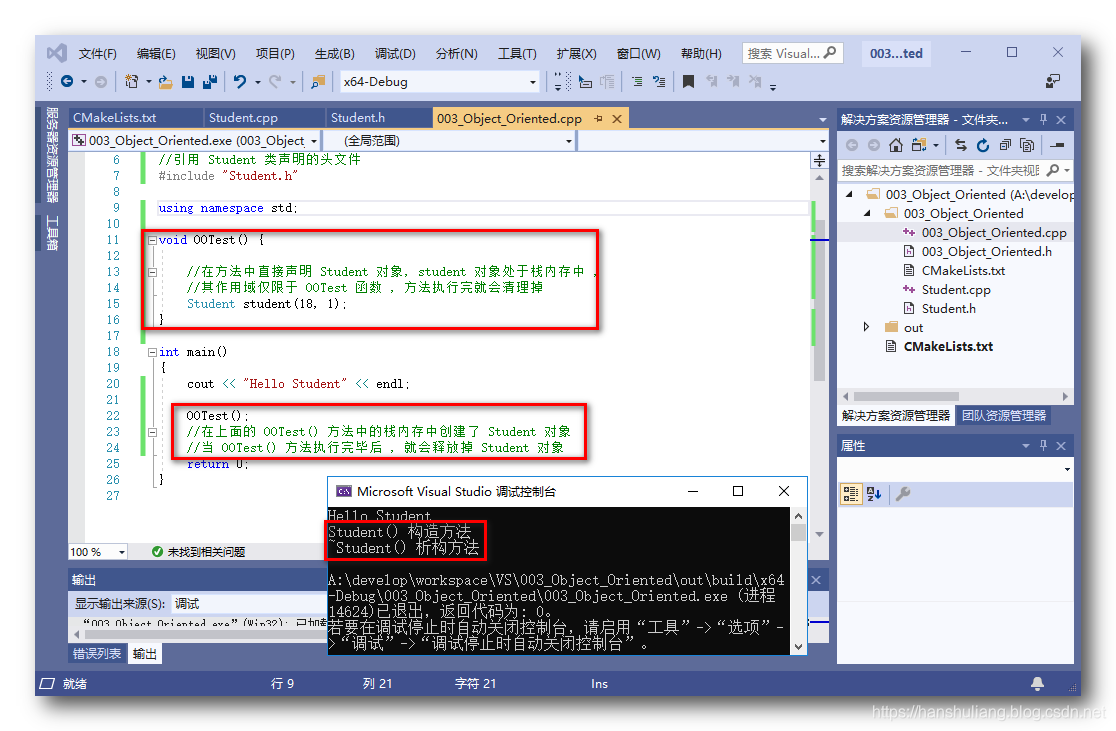This screenshot has height=731, width=1116.
Task: Click the Home icon in Solution Explorer
Action: tap(896, 145)
